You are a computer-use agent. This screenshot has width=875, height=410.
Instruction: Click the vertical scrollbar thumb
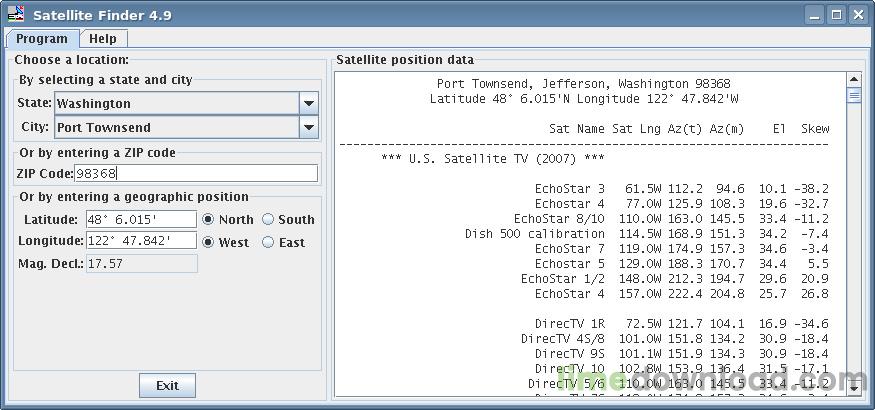854,95
